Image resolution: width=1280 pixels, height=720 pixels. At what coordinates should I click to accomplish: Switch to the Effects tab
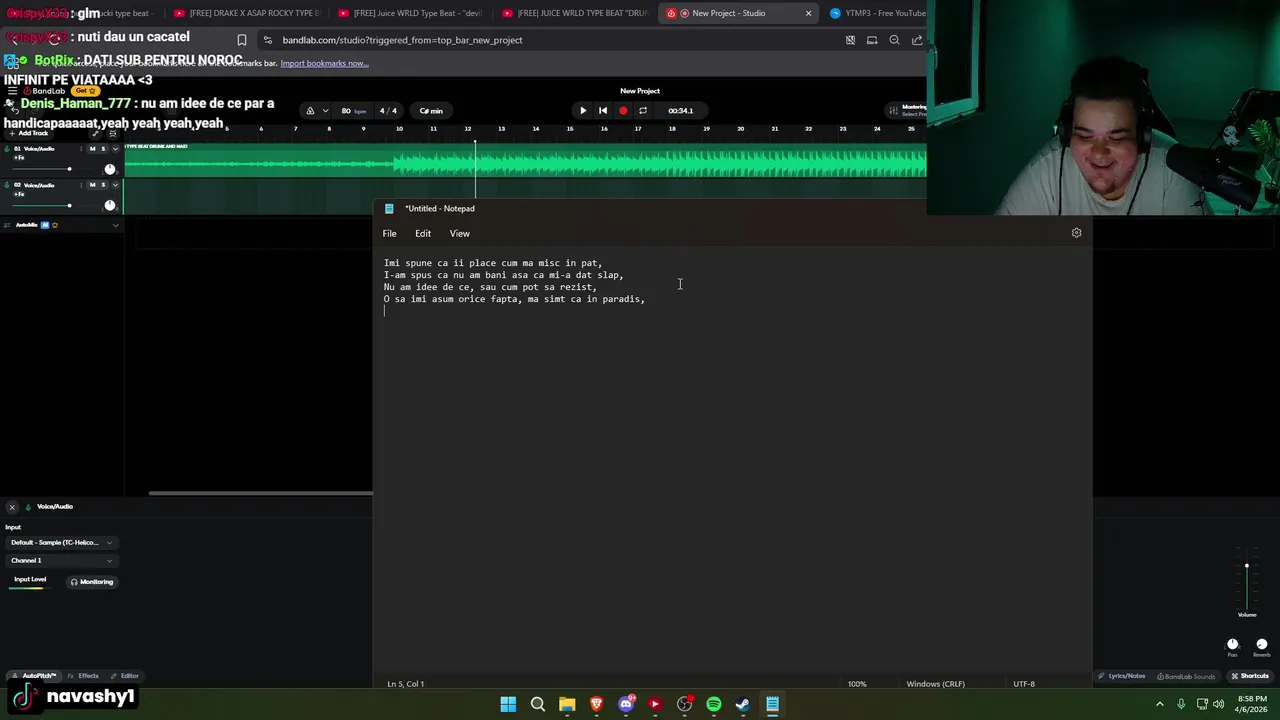pyautogui.click(x=83, y=676)
